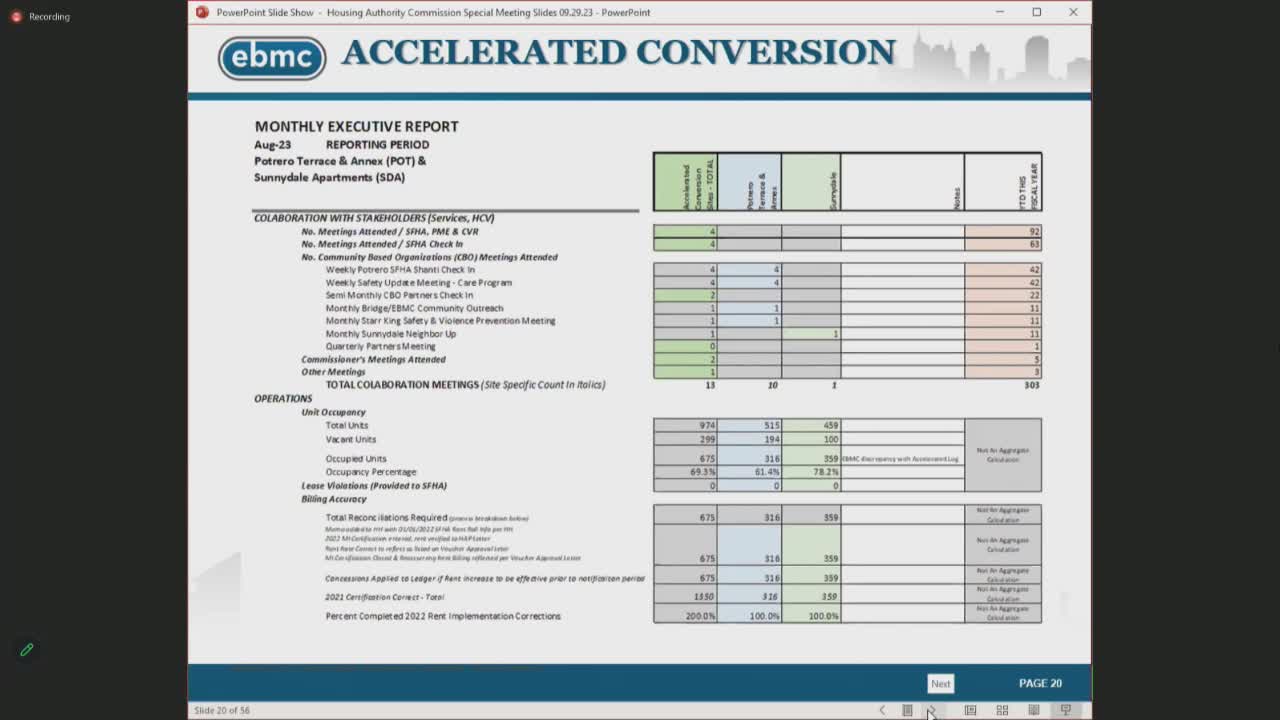This screenshot has height=720, width=1280.
Task: Click the '974' total units cell
Action: point(686,426)
